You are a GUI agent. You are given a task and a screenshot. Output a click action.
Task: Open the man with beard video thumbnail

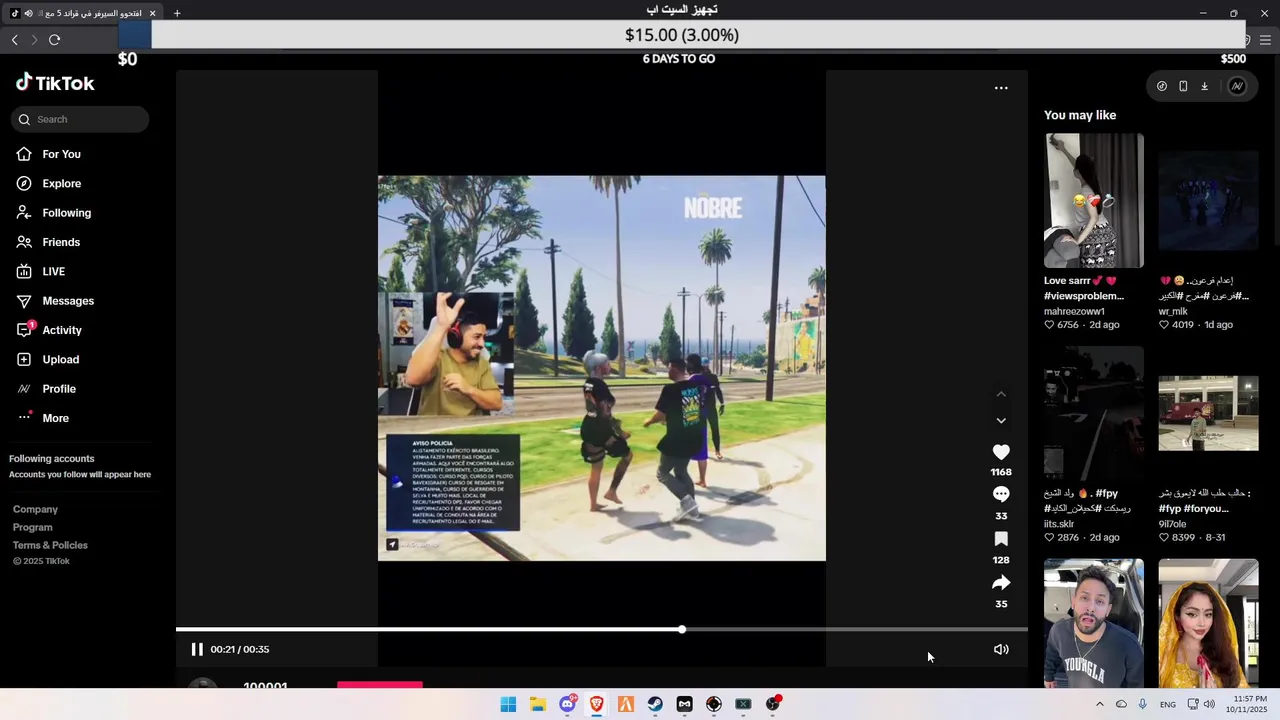1094,623
